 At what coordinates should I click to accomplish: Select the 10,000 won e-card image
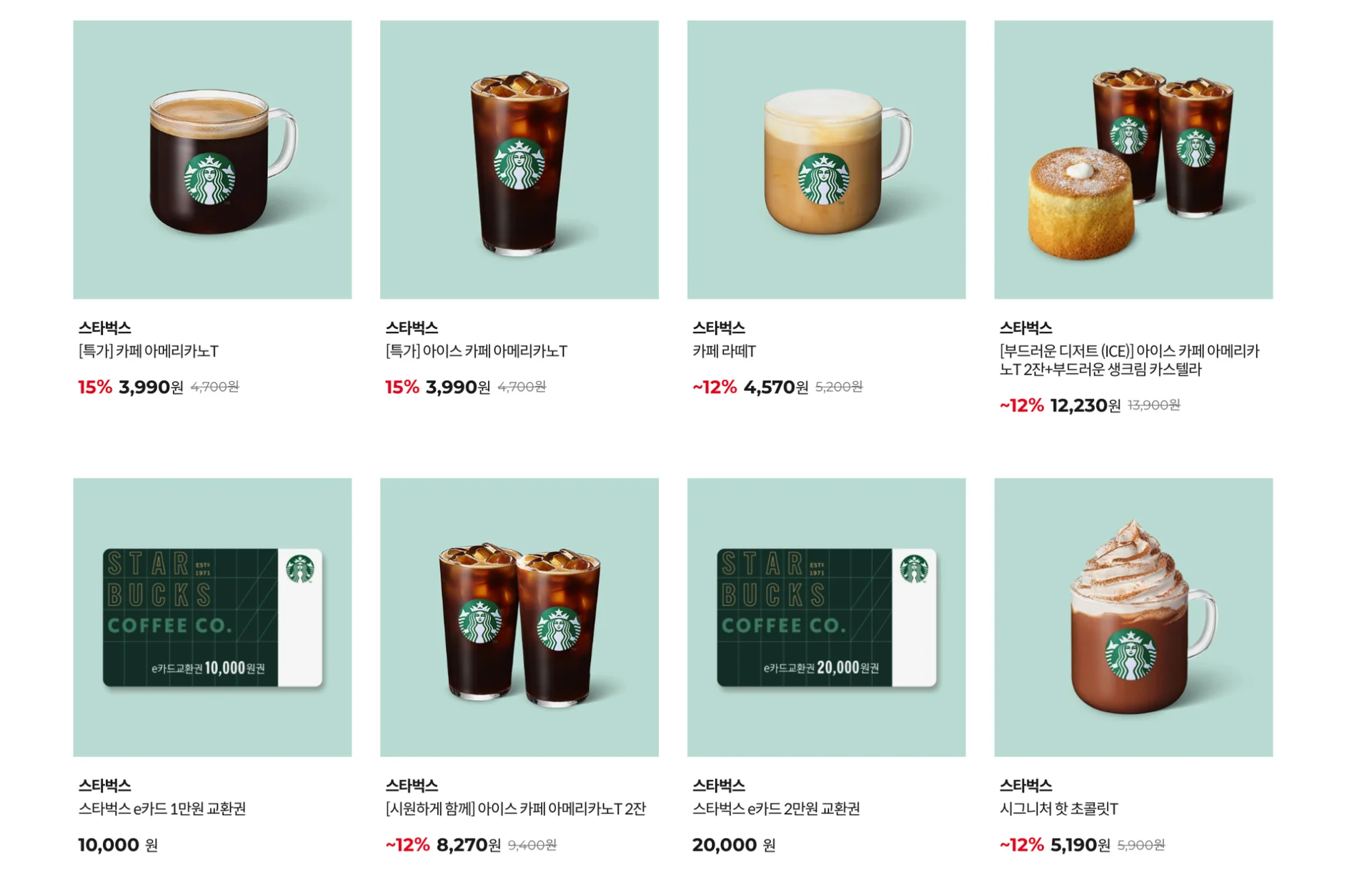click(212, 617)
